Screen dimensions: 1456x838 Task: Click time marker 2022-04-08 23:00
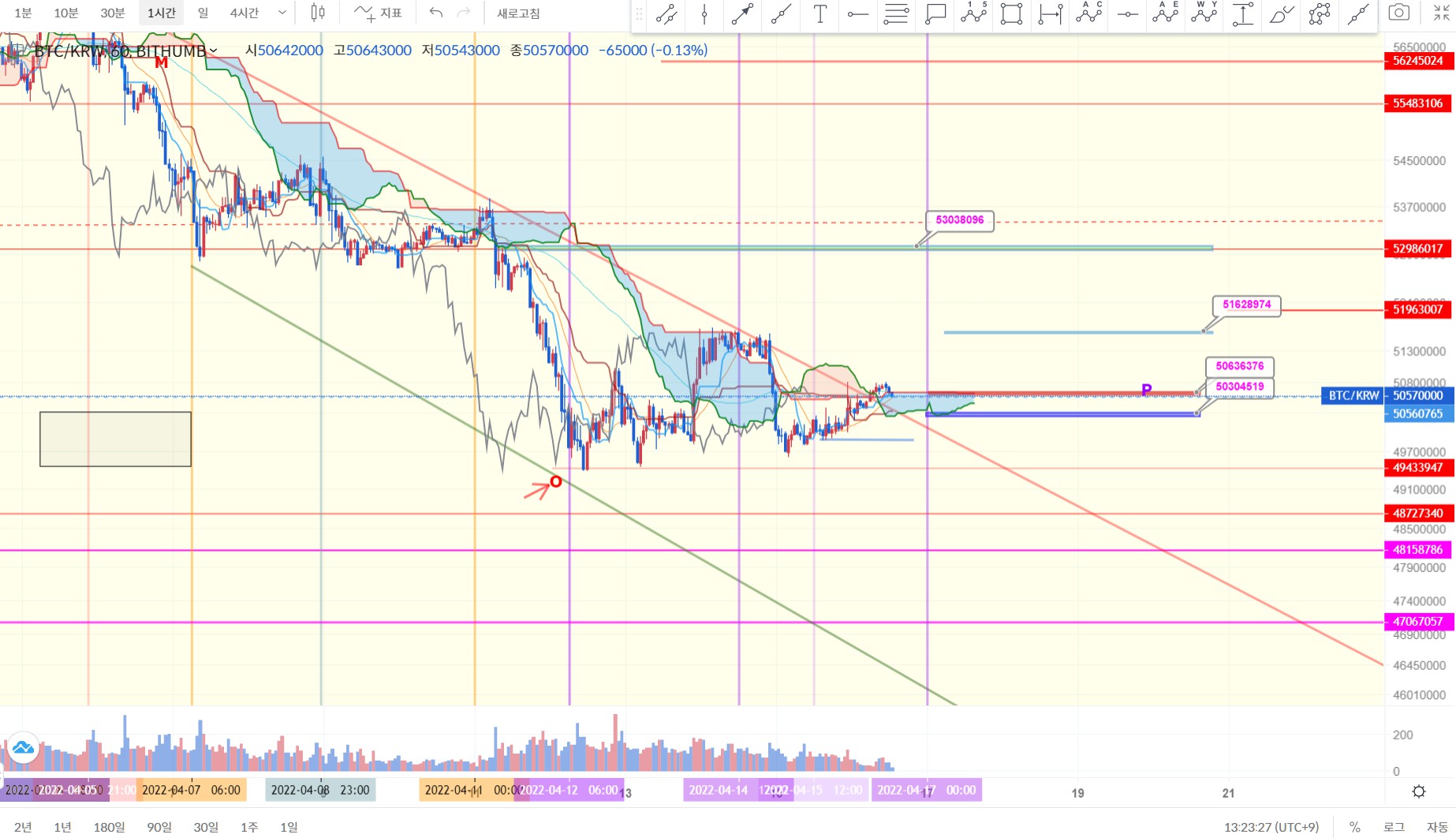click(x=320, y=790)
